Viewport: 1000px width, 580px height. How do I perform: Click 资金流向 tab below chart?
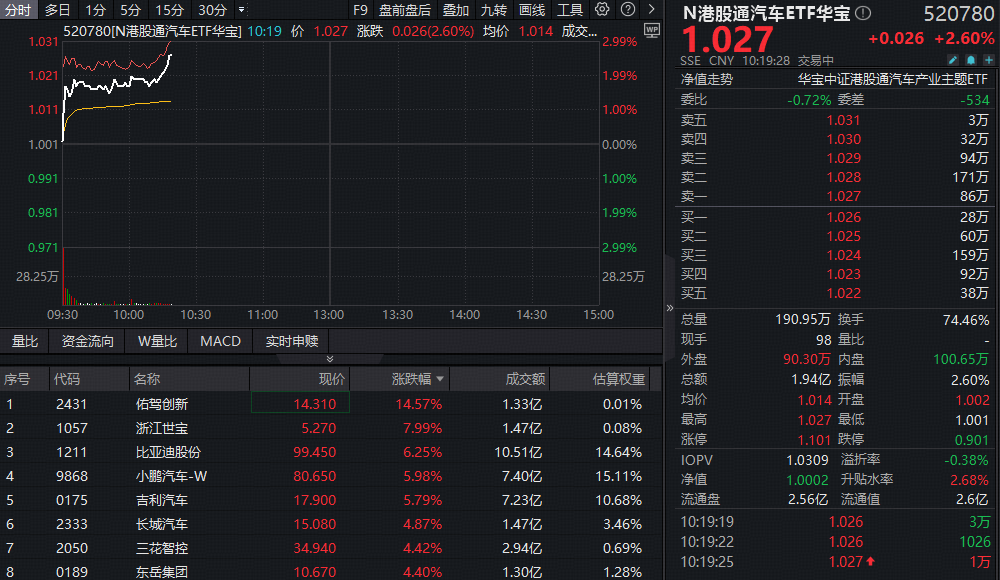88,341
